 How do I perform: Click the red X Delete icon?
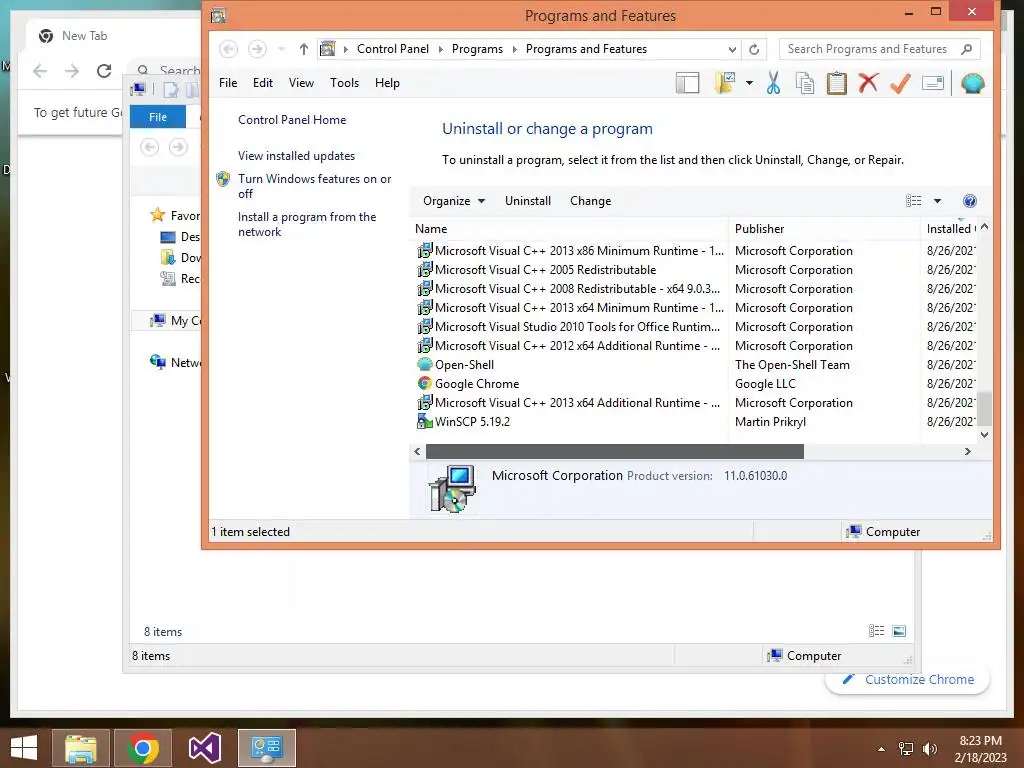click(x=868, y=83)
